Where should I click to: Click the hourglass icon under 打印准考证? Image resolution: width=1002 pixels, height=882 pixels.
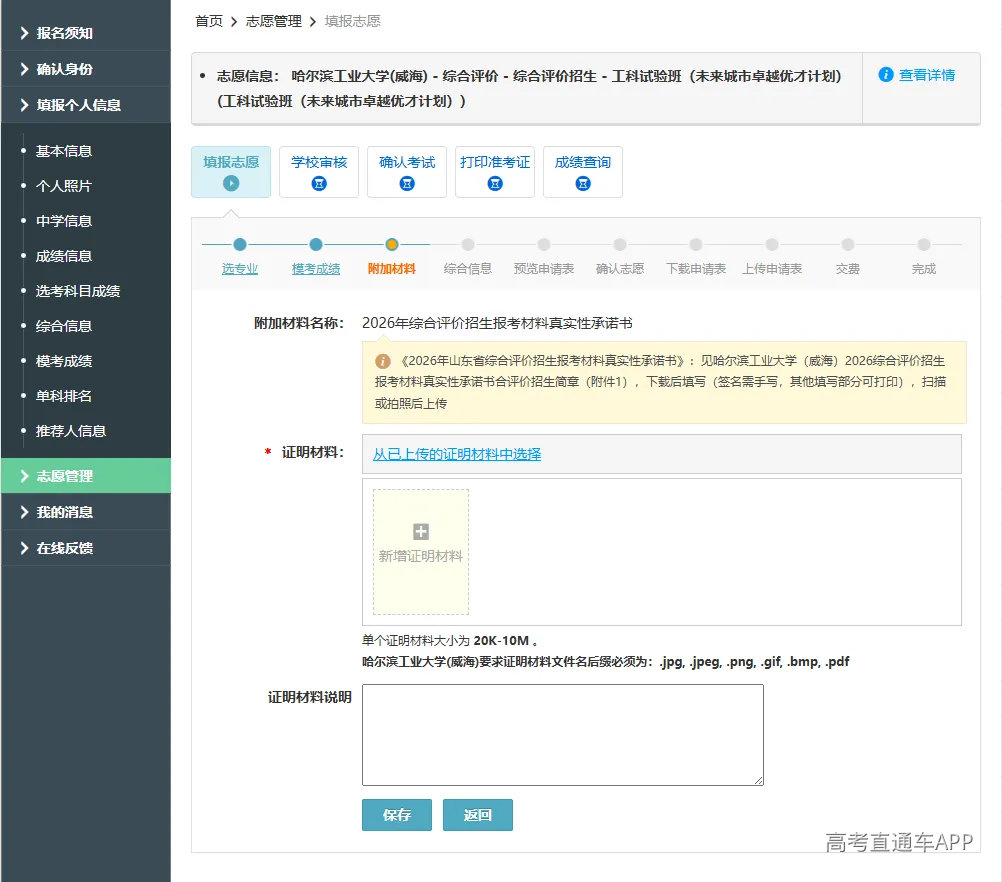495,183
